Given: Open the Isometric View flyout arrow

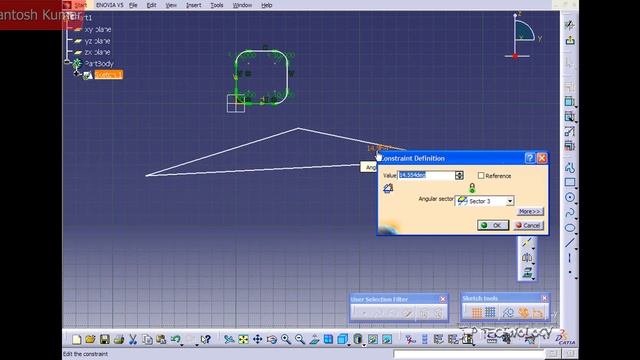Looking at the screenshot, I should point(349,344).
